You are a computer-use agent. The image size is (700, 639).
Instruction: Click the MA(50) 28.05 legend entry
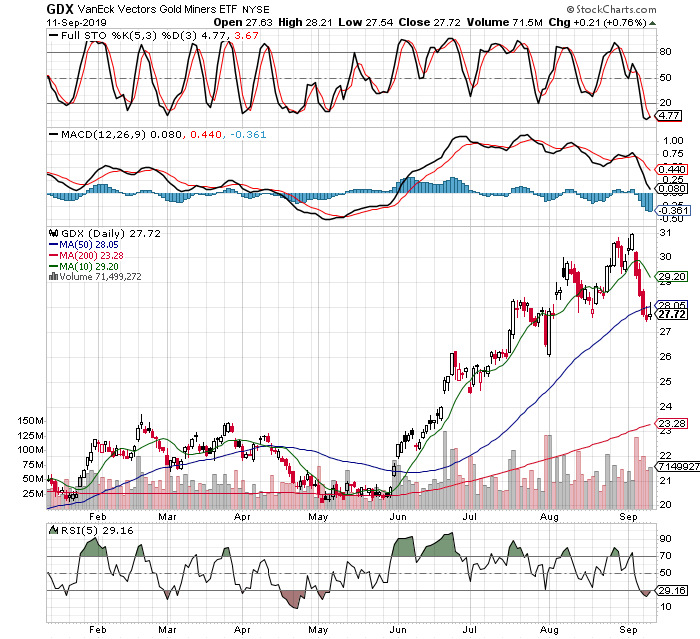[x=83, y=245]
